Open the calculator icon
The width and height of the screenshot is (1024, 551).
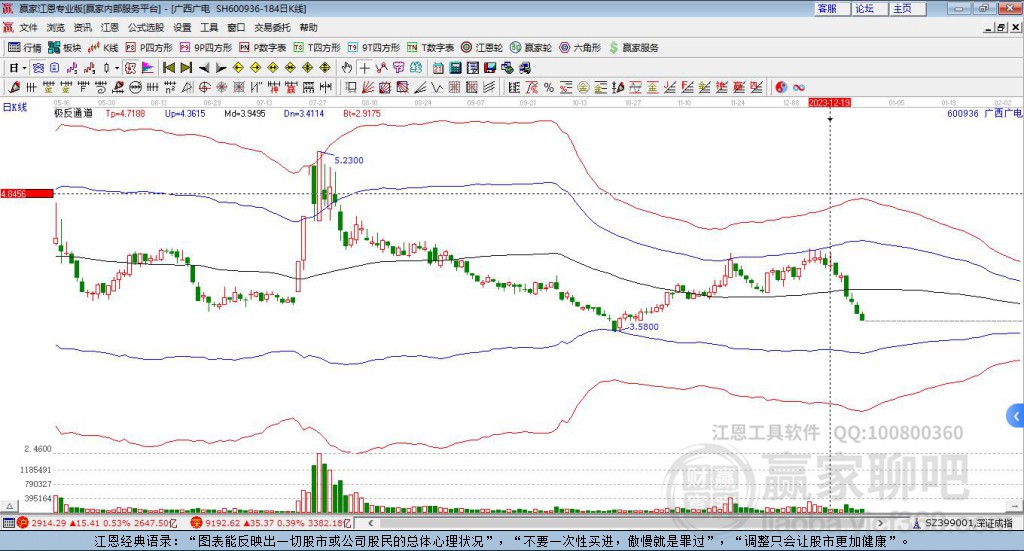tap(456, 68)
